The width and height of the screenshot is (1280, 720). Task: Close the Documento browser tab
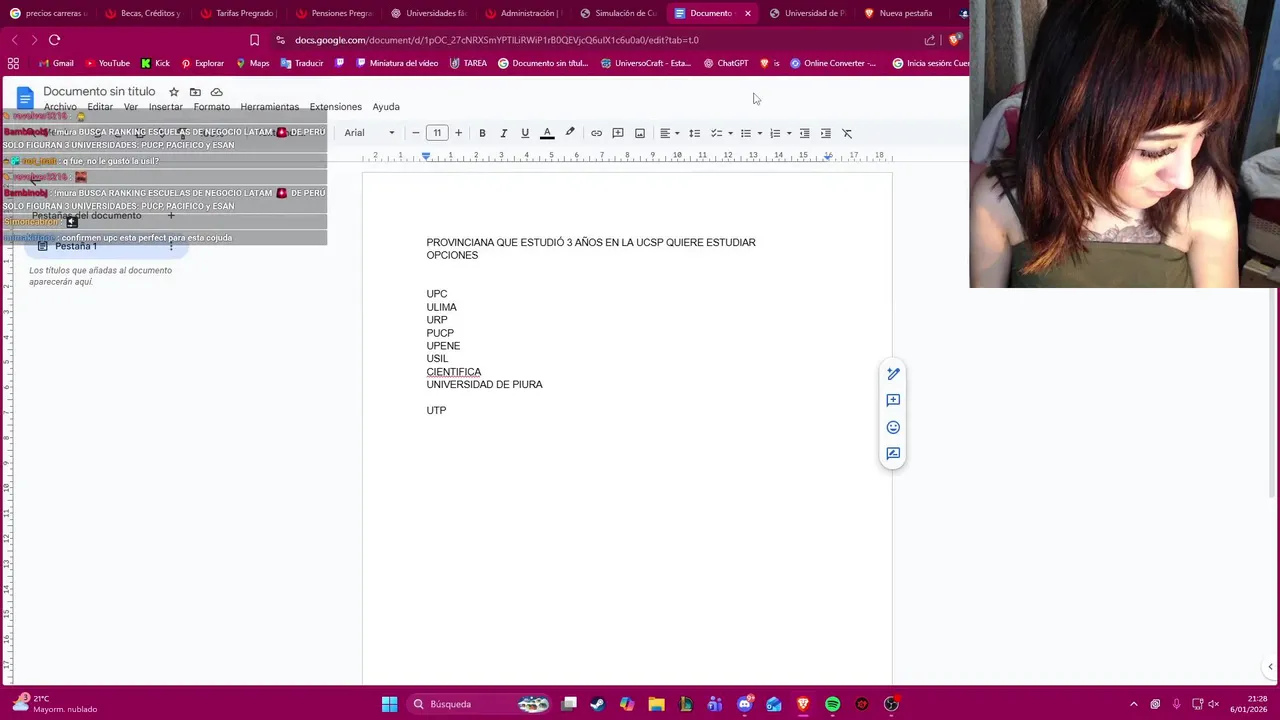(747, 13)
